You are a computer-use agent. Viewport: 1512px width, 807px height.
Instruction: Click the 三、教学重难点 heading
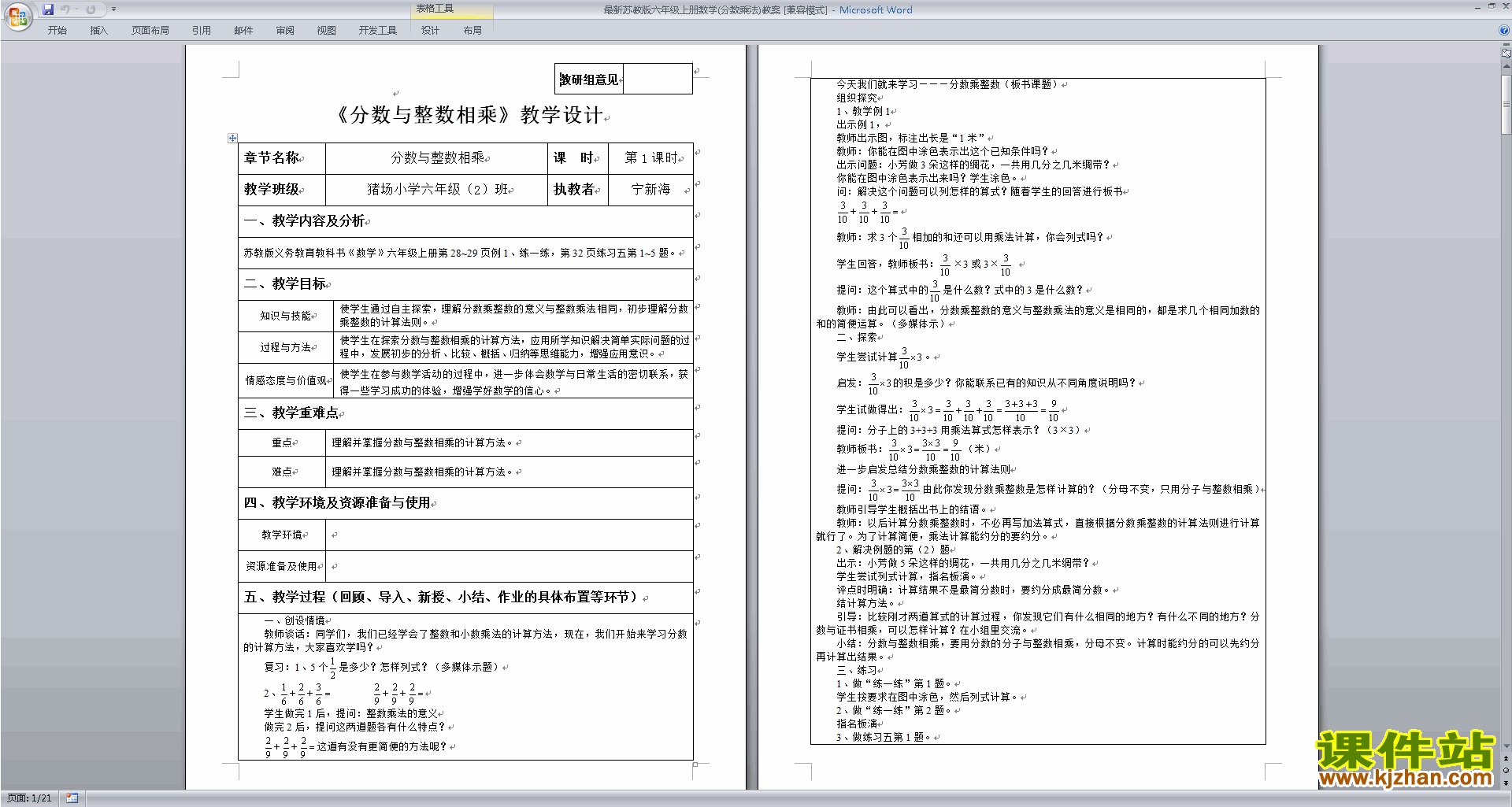tap(292, 413)
